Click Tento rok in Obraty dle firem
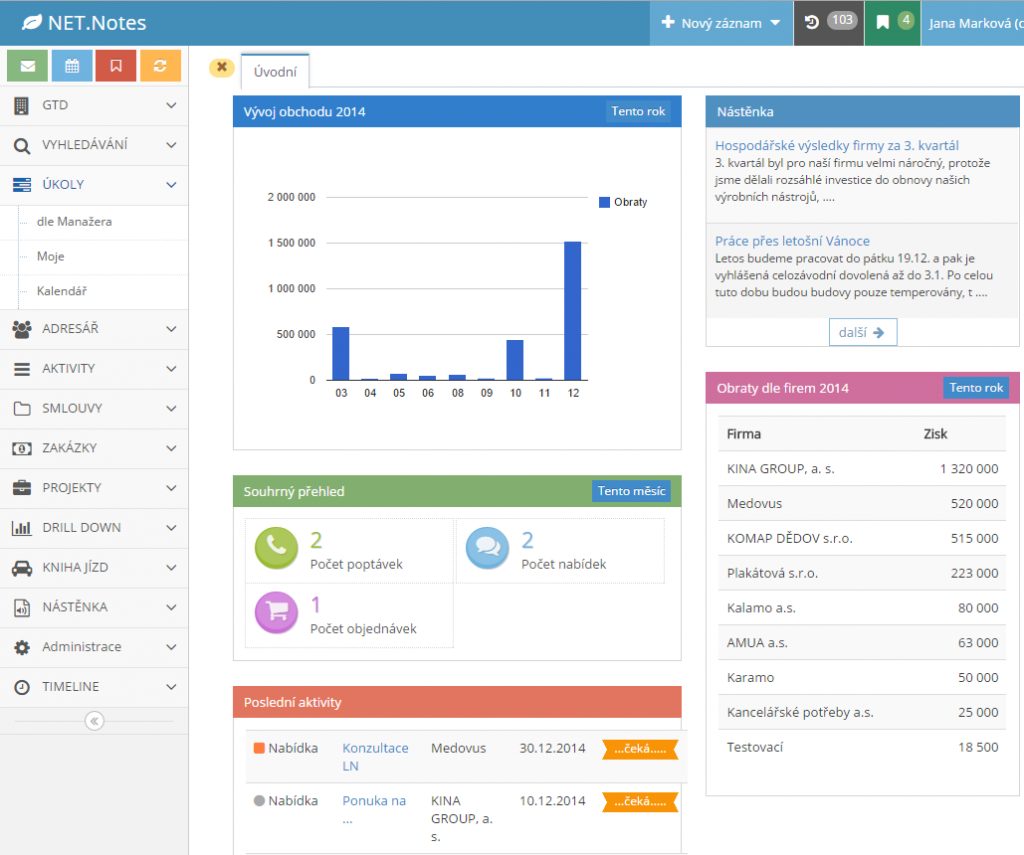1024x855 pixels. 976,388
